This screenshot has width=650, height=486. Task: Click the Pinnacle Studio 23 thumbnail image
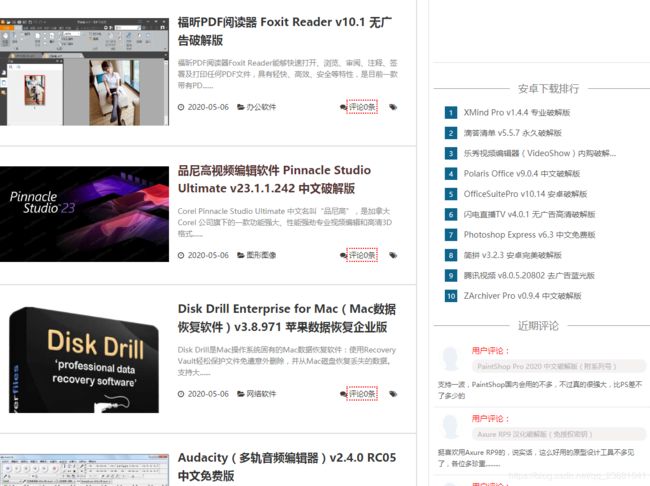(x=85, y=214)
